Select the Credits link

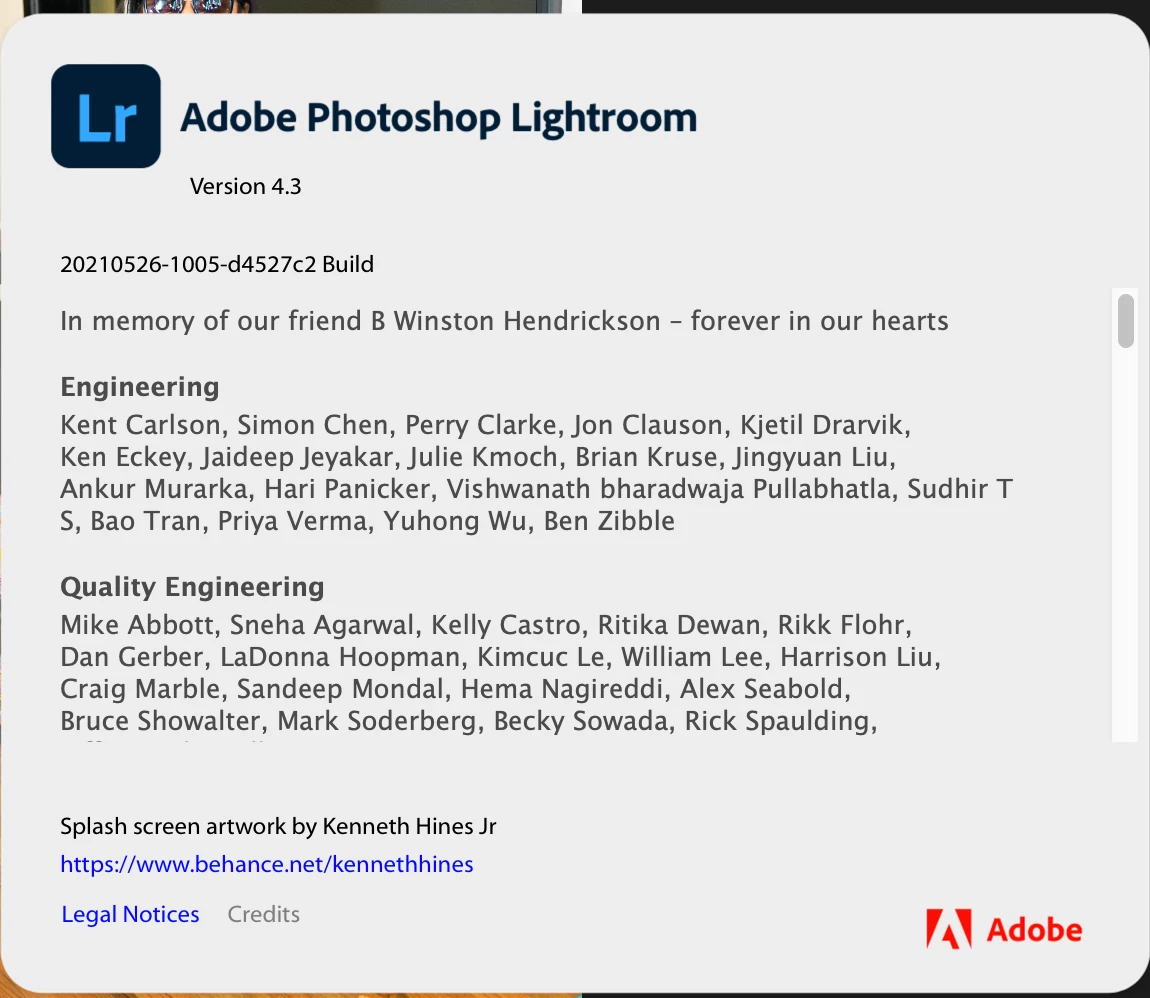click(263, 914)
